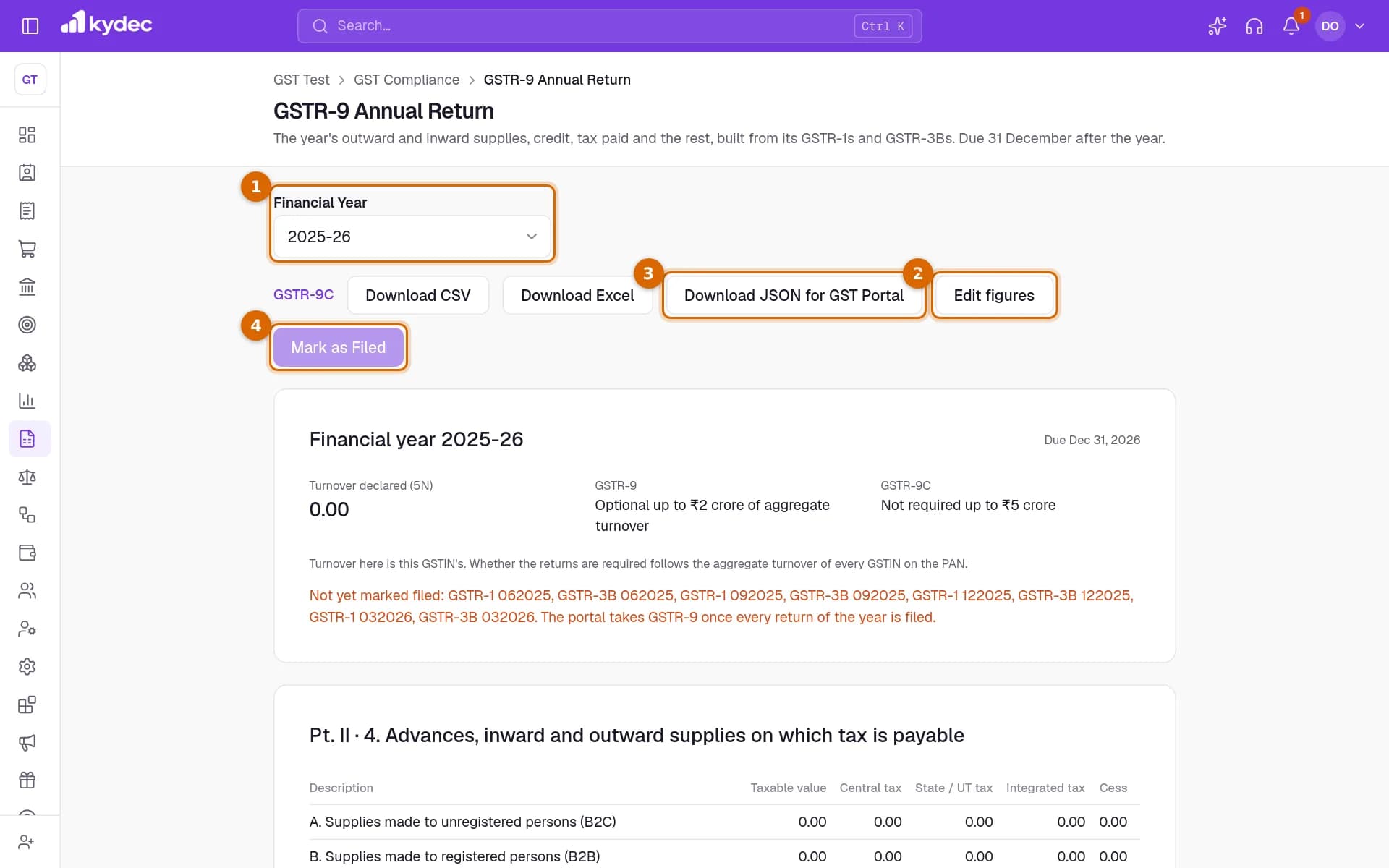Click 'Supplies made to unregistered persons (B2C)' row
This screenshot has height=868, width=1389.
pyautogui.click(x=724, y=822)
